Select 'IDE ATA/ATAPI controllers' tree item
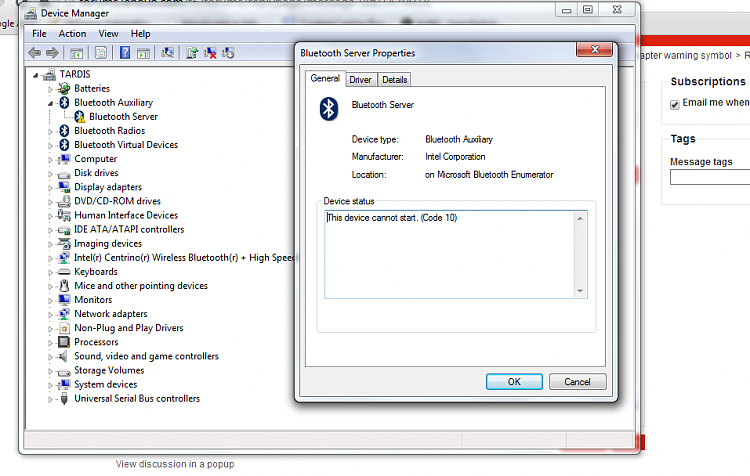The image size is (750, 476). point(129,230)
